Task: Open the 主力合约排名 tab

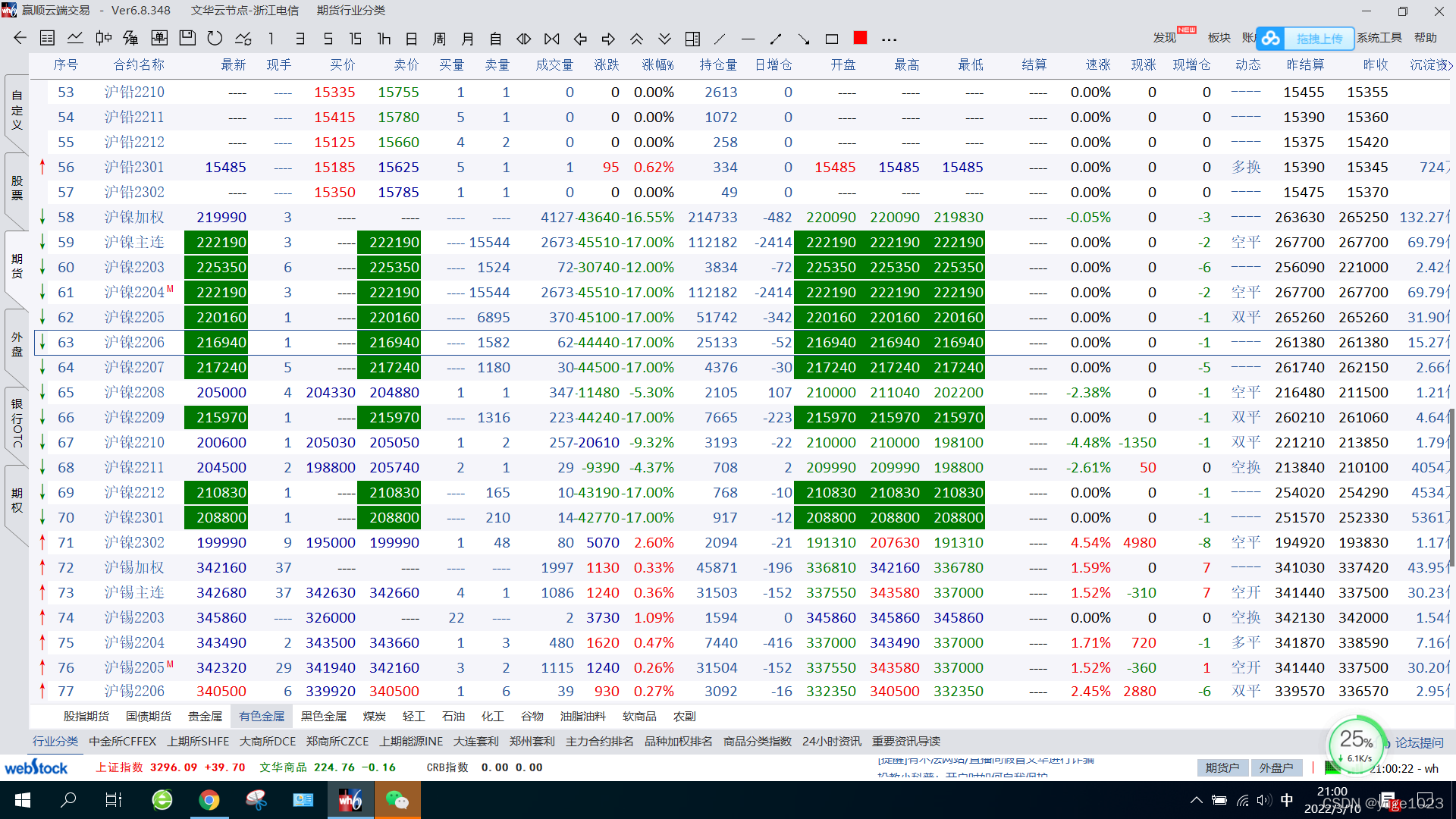Action: coord(600,741)
